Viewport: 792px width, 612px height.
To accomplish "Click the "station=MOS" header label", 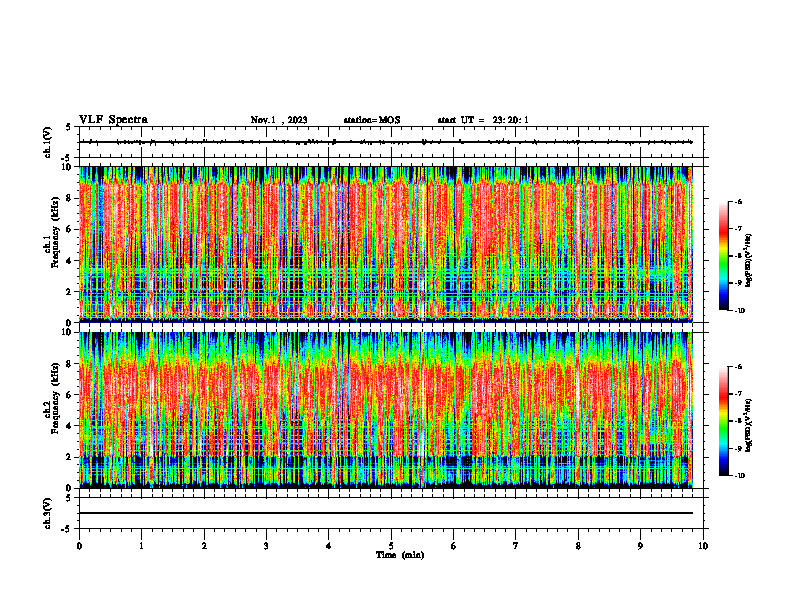I will 372,120.
